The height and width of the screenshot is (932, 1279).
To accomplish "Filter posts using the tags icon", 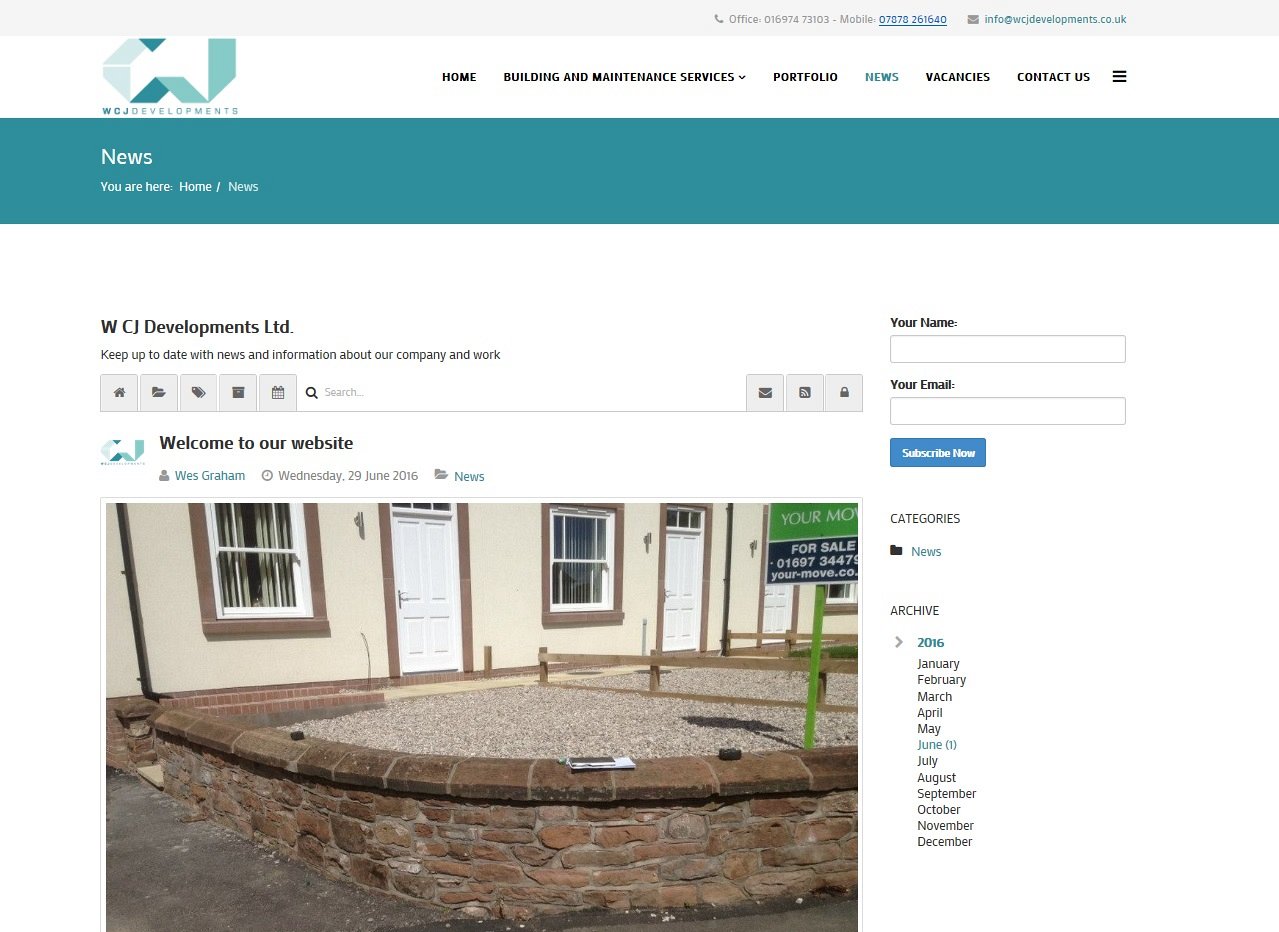I will coord(198,392).
